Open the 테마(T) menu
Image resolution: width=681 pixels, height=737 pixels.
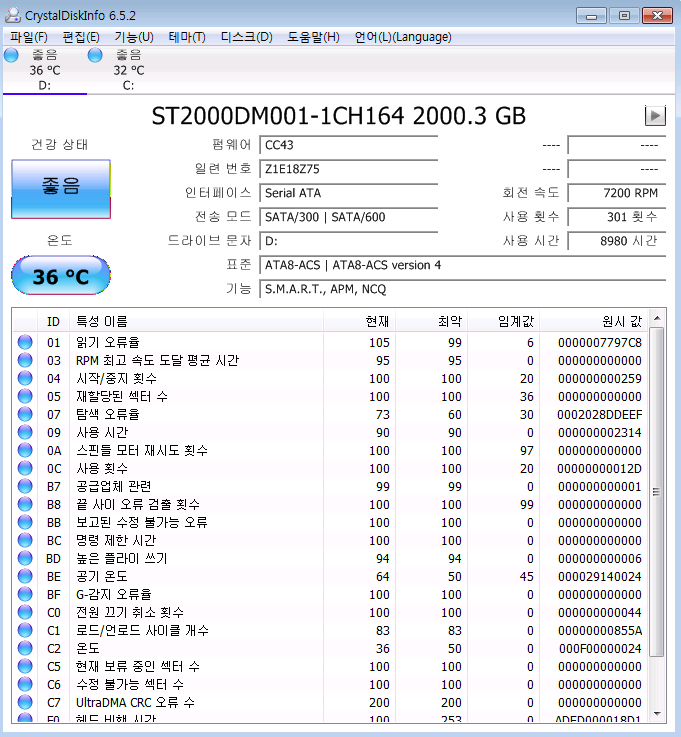(x=187, y=37)
